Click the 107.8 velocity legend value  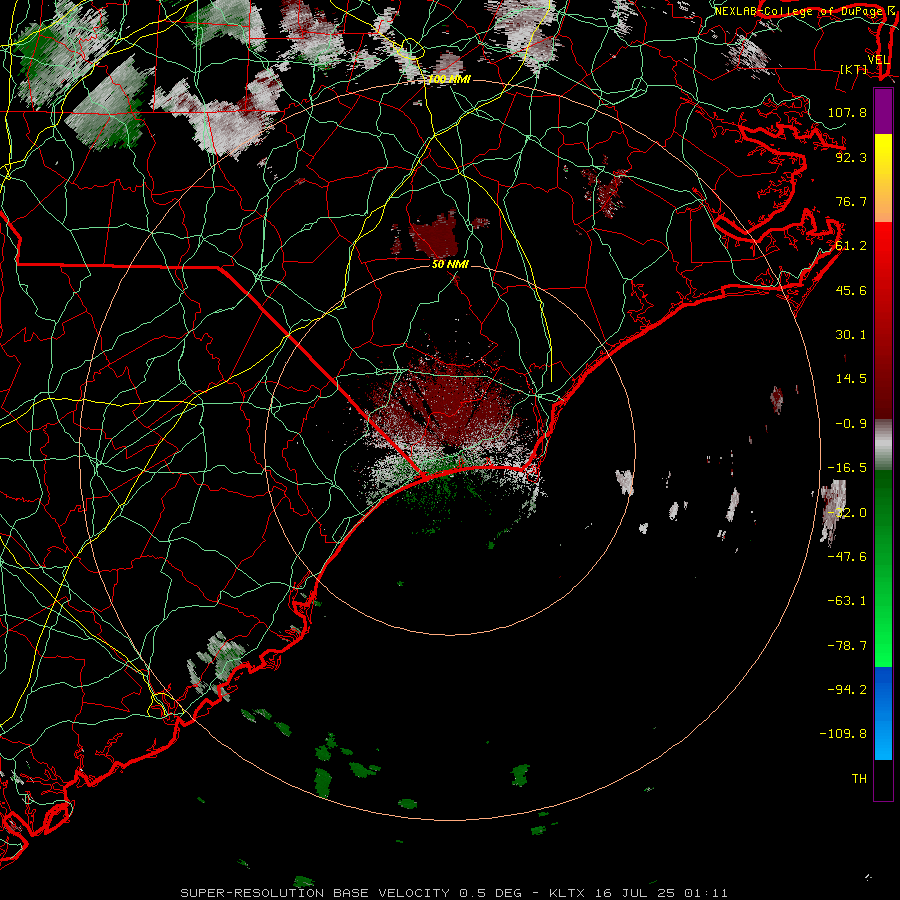pos(847,112)
